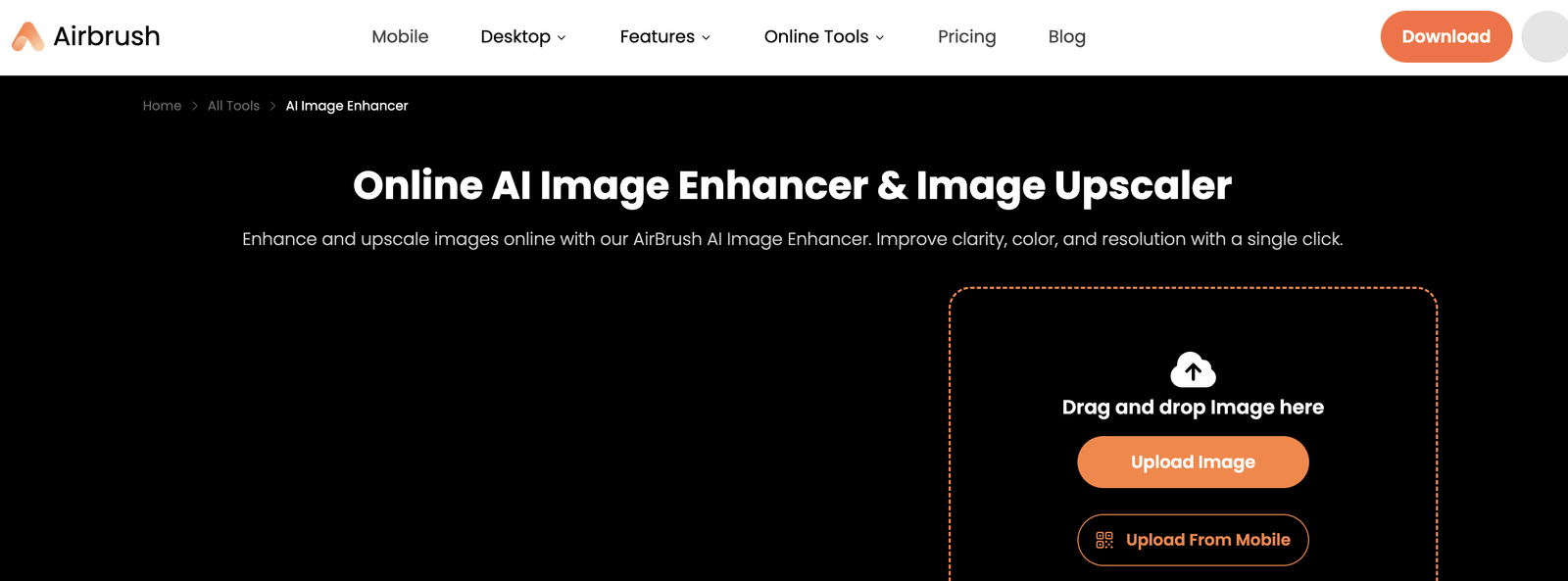Expand the Desktop dropdown menu
The width and height of the screenshot is (1568, 581).
(523, 36)
